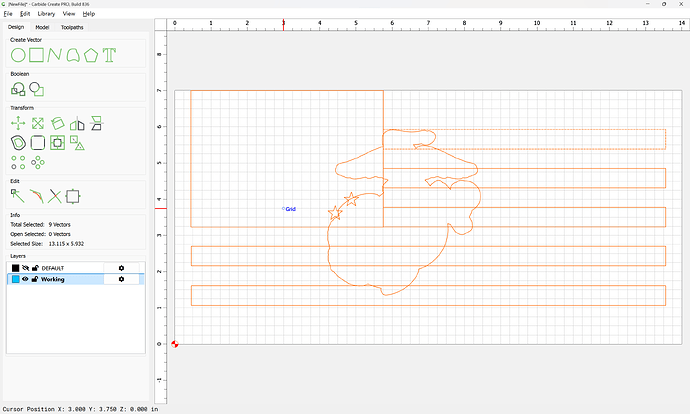Hide the Working layer
The width and height of the screenshot is (690, 414).
coord(26,279)
